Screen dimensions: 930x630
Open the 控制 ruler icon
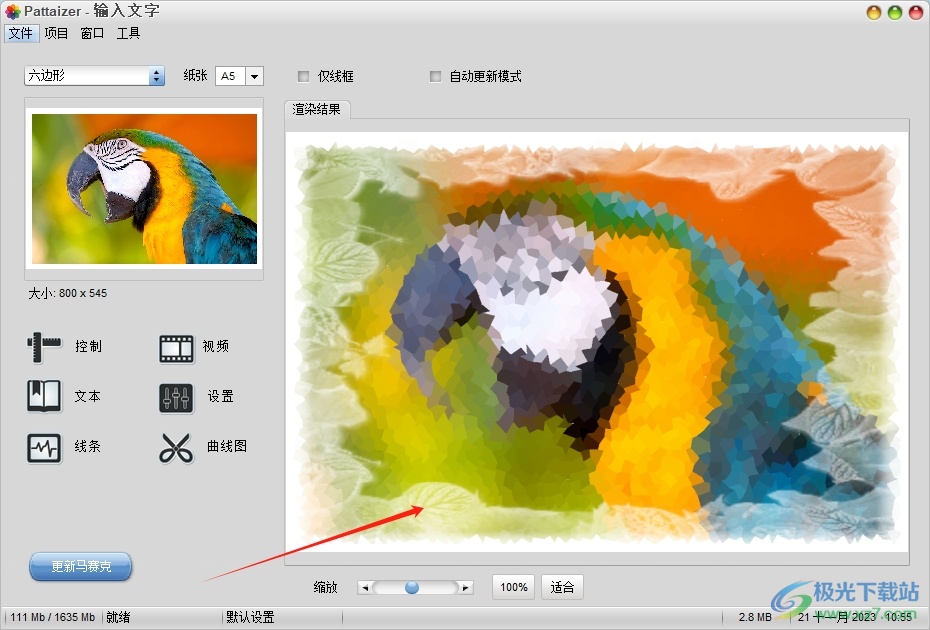[44, 347]
